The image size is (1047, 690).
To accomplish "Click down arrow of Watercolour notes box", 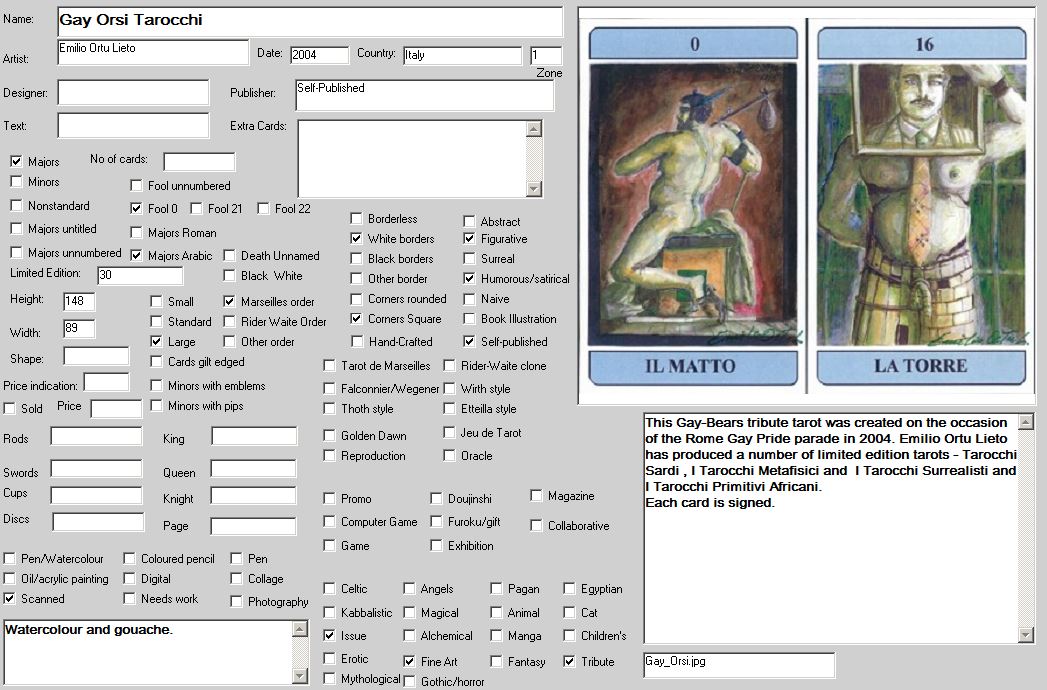I will (x=298, y=673).
